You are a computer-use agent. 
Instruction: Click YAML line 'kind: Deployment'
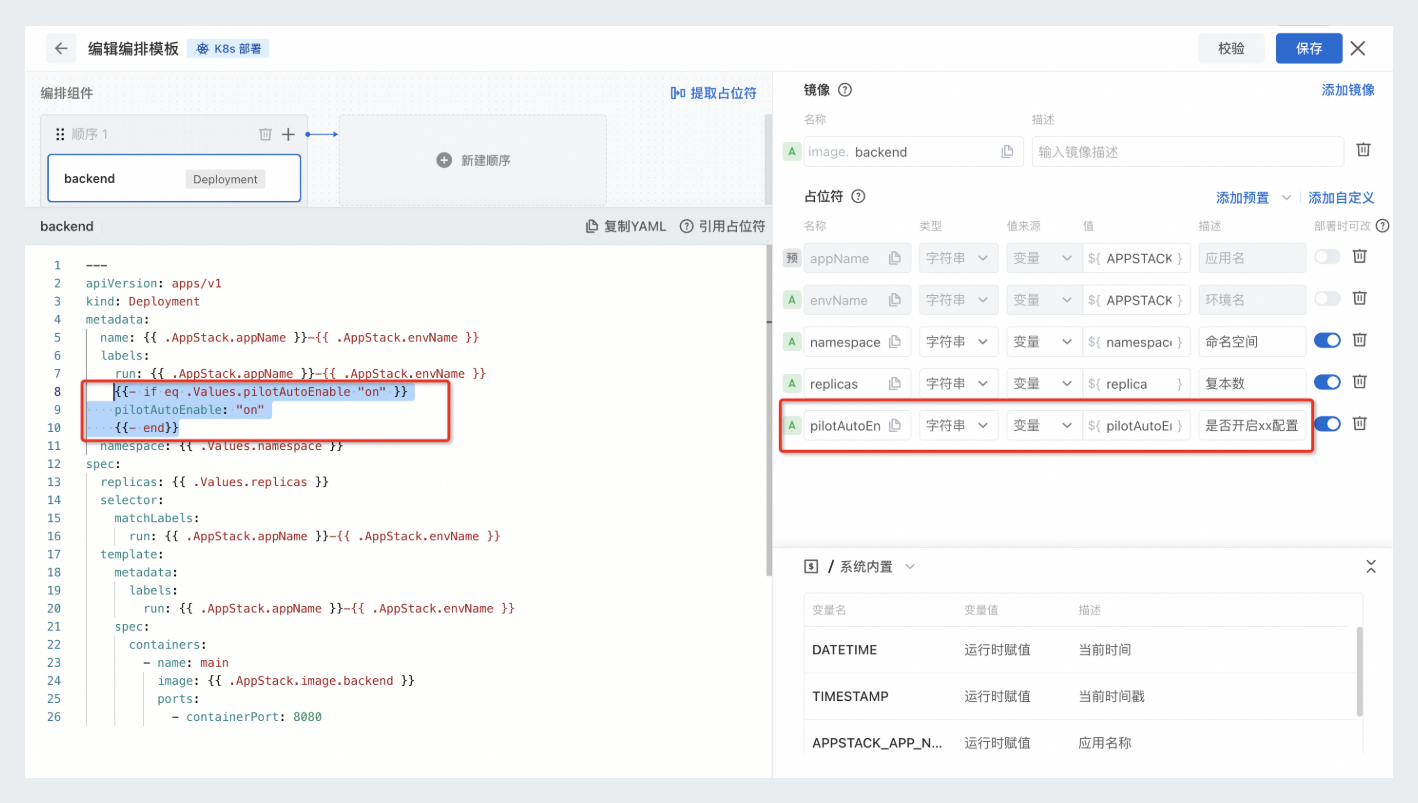point(143,302)
